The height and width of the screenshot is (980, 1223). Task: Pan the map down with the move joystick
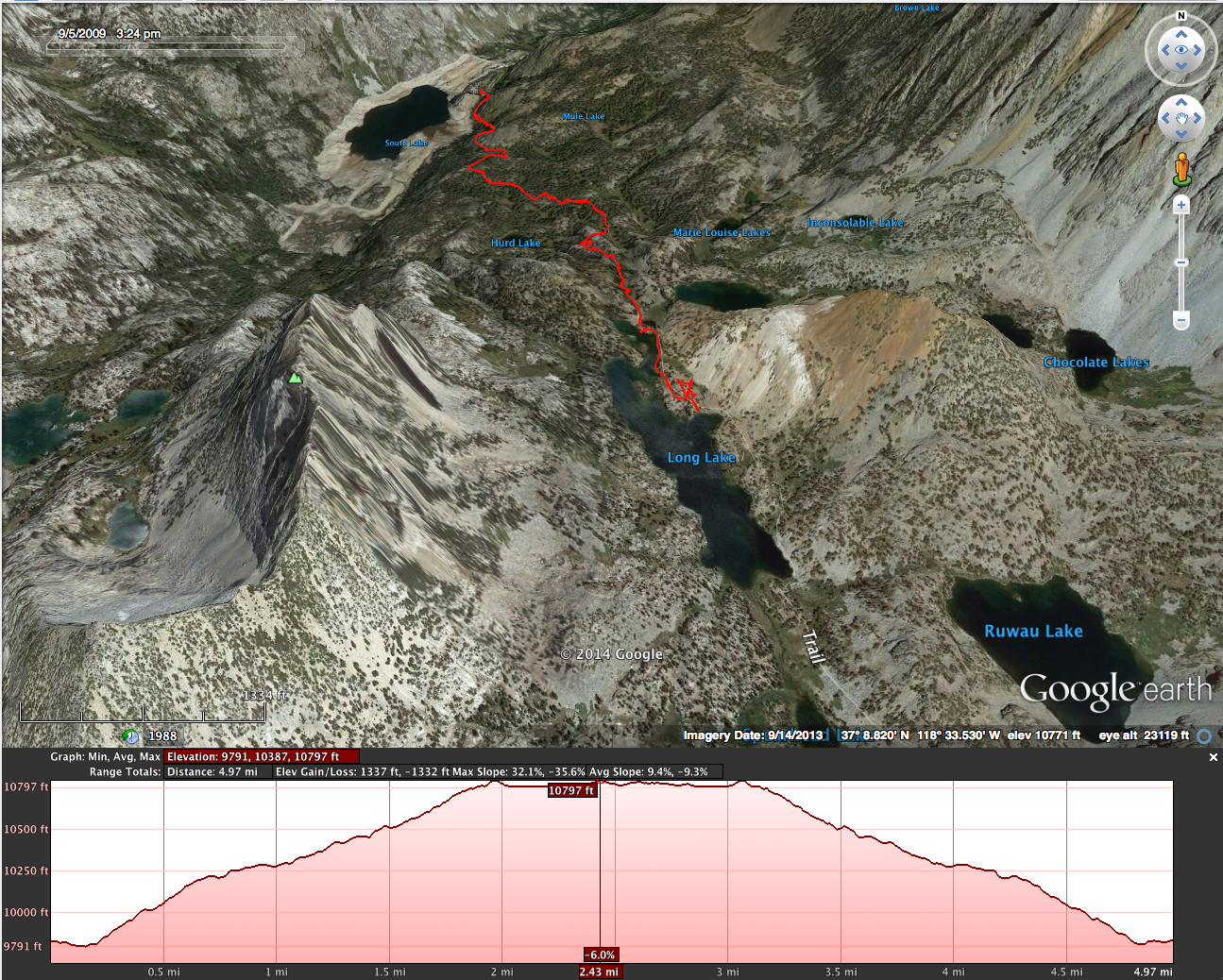[1181, 134]
